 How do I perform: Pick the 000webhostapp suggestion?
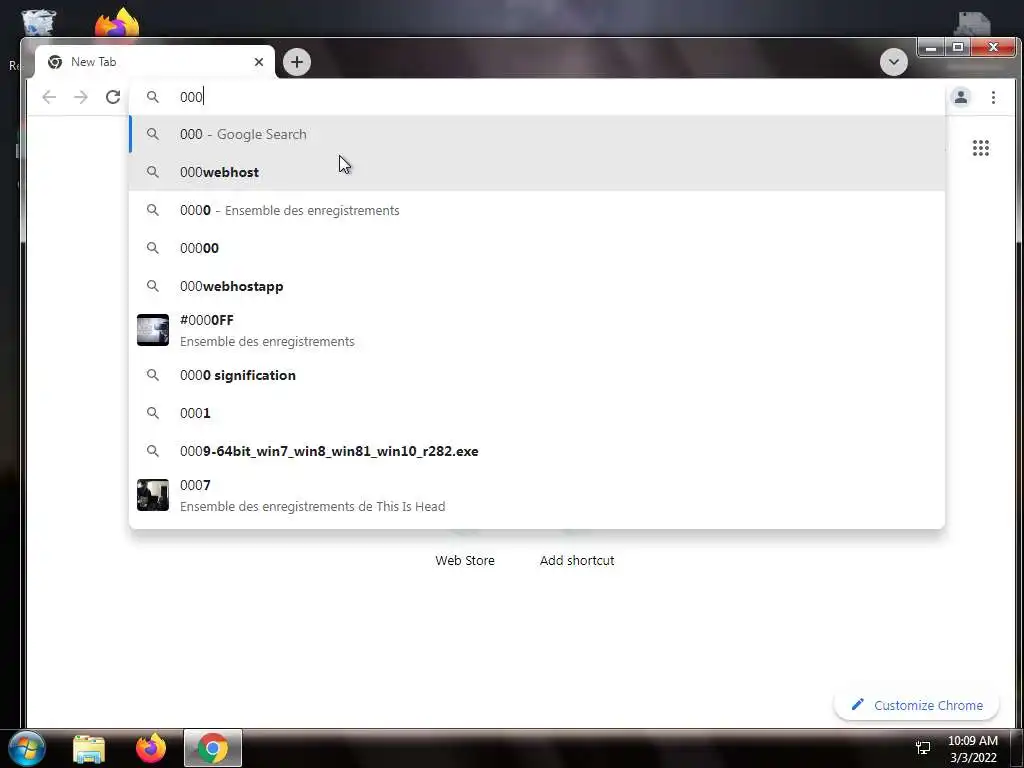tap(537, 286)
